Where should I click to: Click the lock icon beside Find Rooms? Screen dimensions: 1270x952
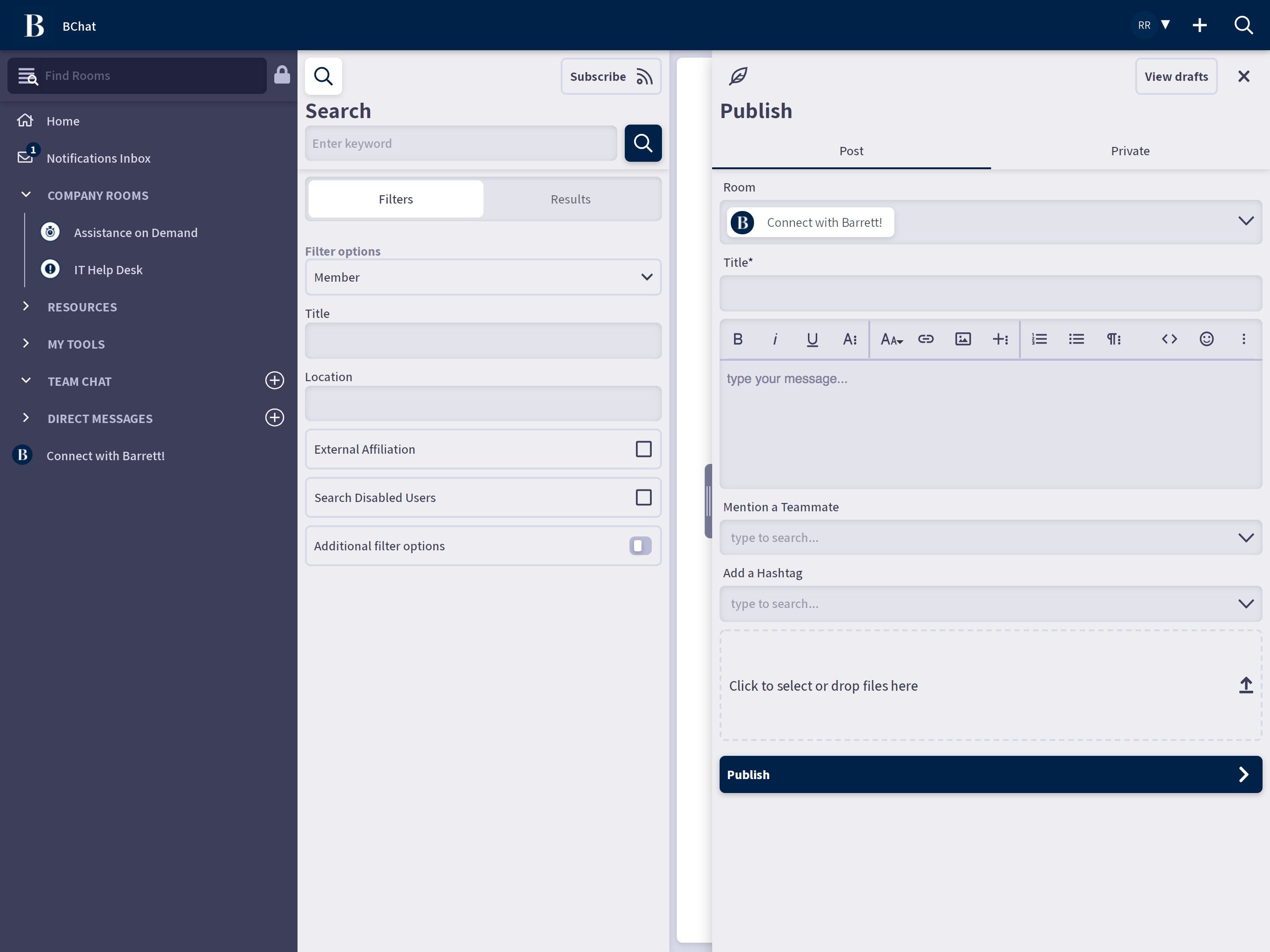pyautogui.click(x=282, y=75)
